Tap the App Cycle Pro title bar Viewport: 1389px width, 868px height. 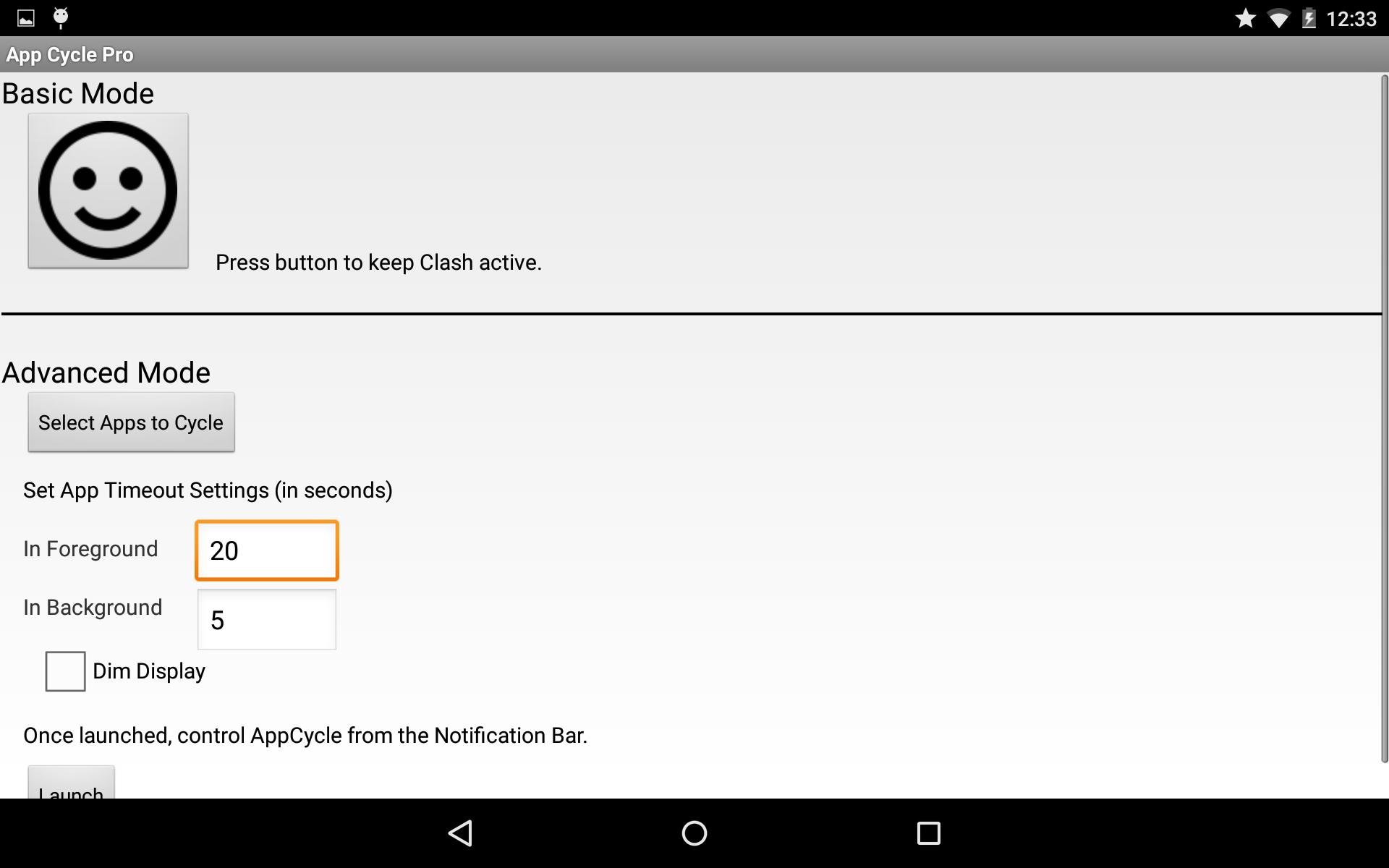(694, 54)
